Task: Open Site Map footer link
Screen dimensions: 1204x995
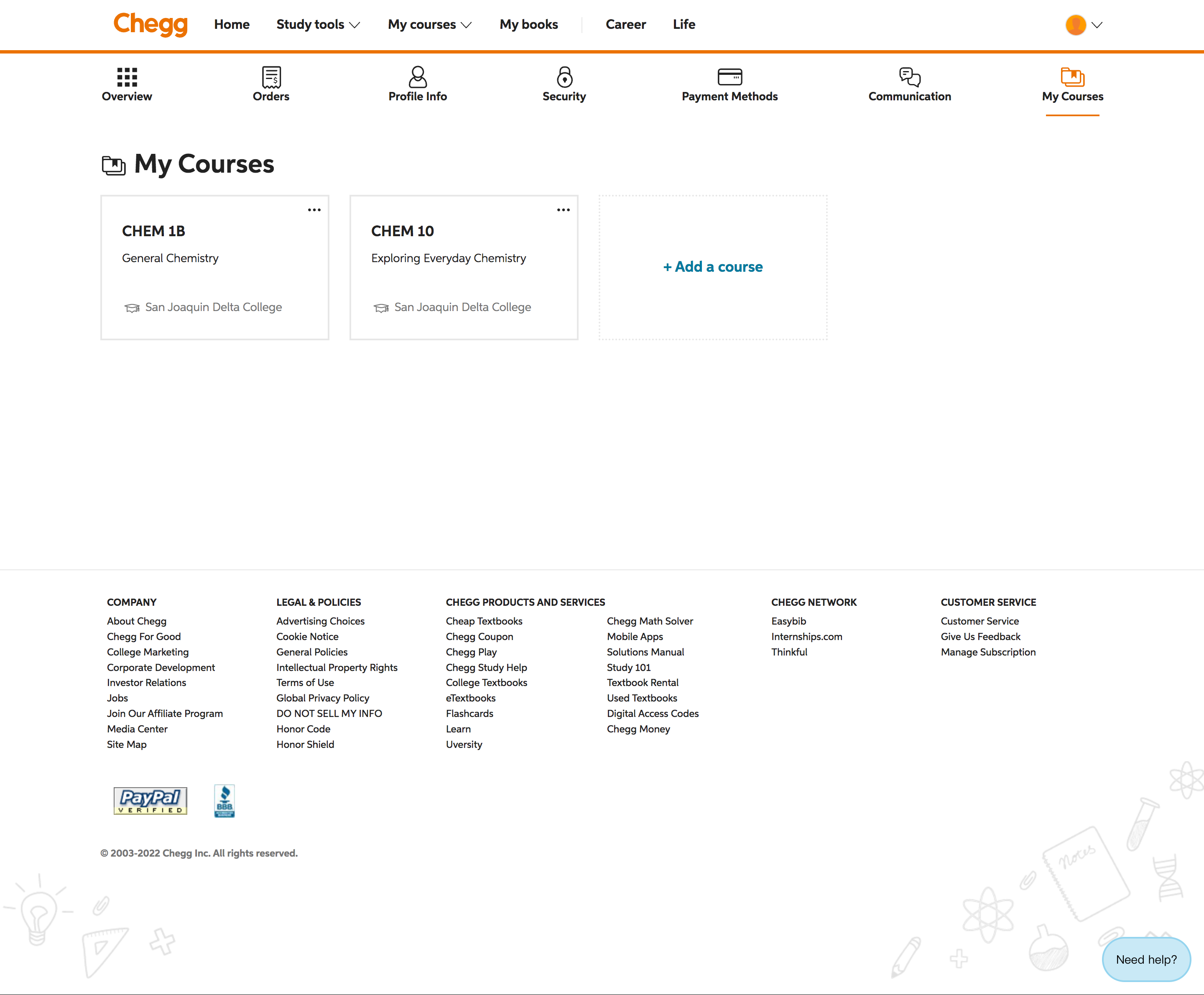Action: tap(127, 745)
